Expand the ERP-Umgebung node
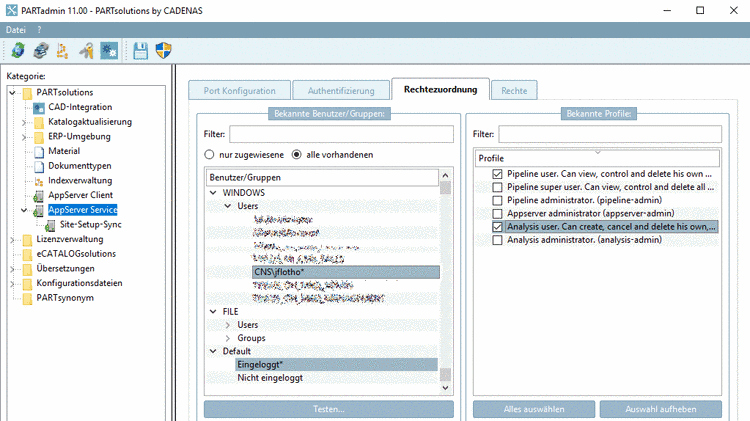 (24, 137)
